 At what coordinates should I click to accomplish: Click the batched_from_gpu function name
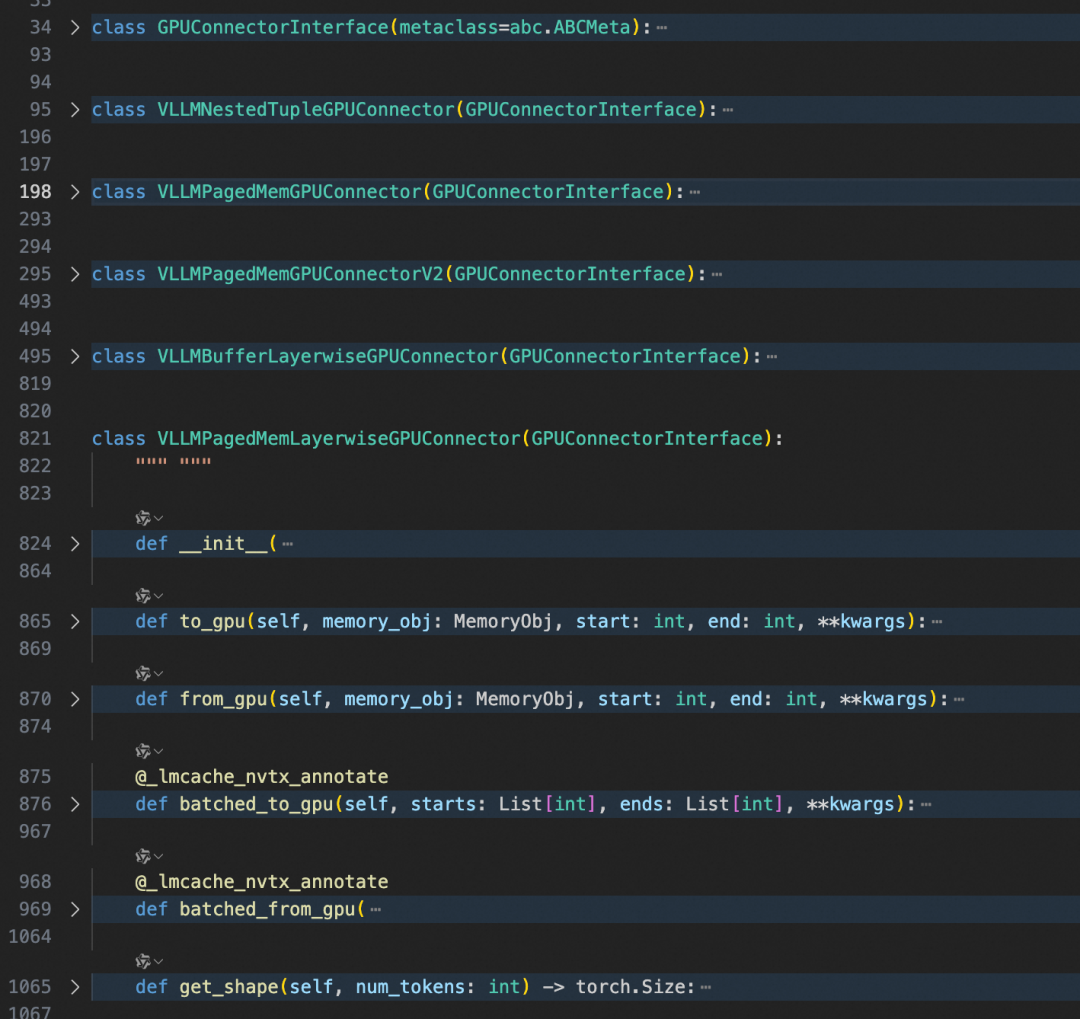(267, 909)
